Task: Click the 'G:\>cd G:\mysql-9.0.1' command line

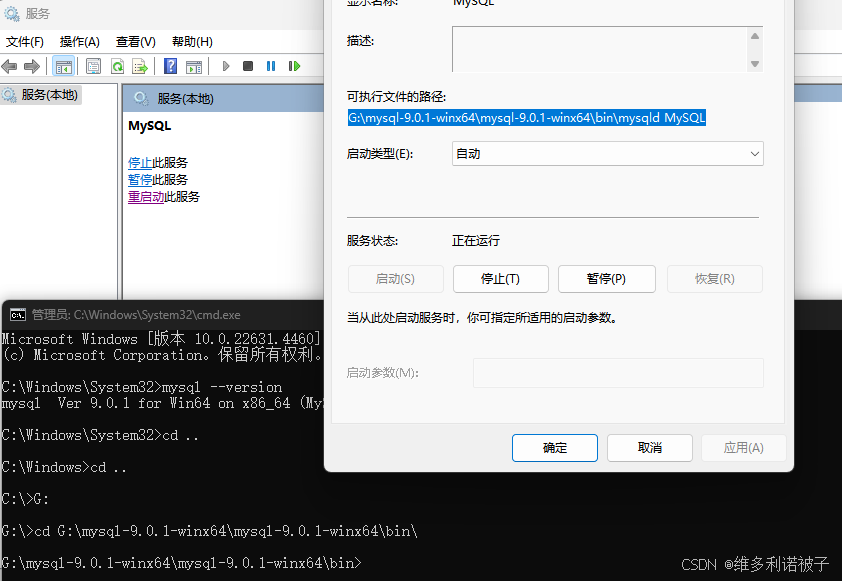Action: click(209, 531)
